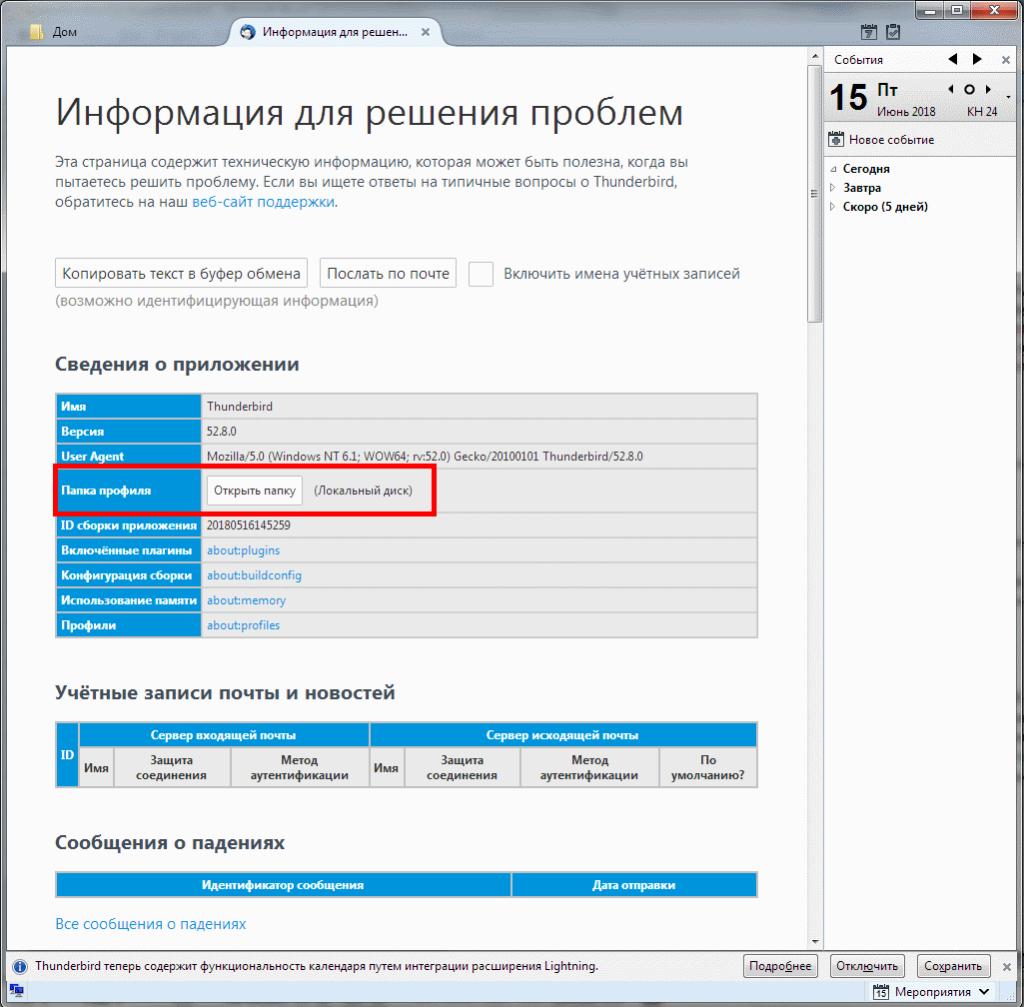Click the online status icon in the status bar
Screen dimensions: 1024x1007
click(x=17, y=992)
